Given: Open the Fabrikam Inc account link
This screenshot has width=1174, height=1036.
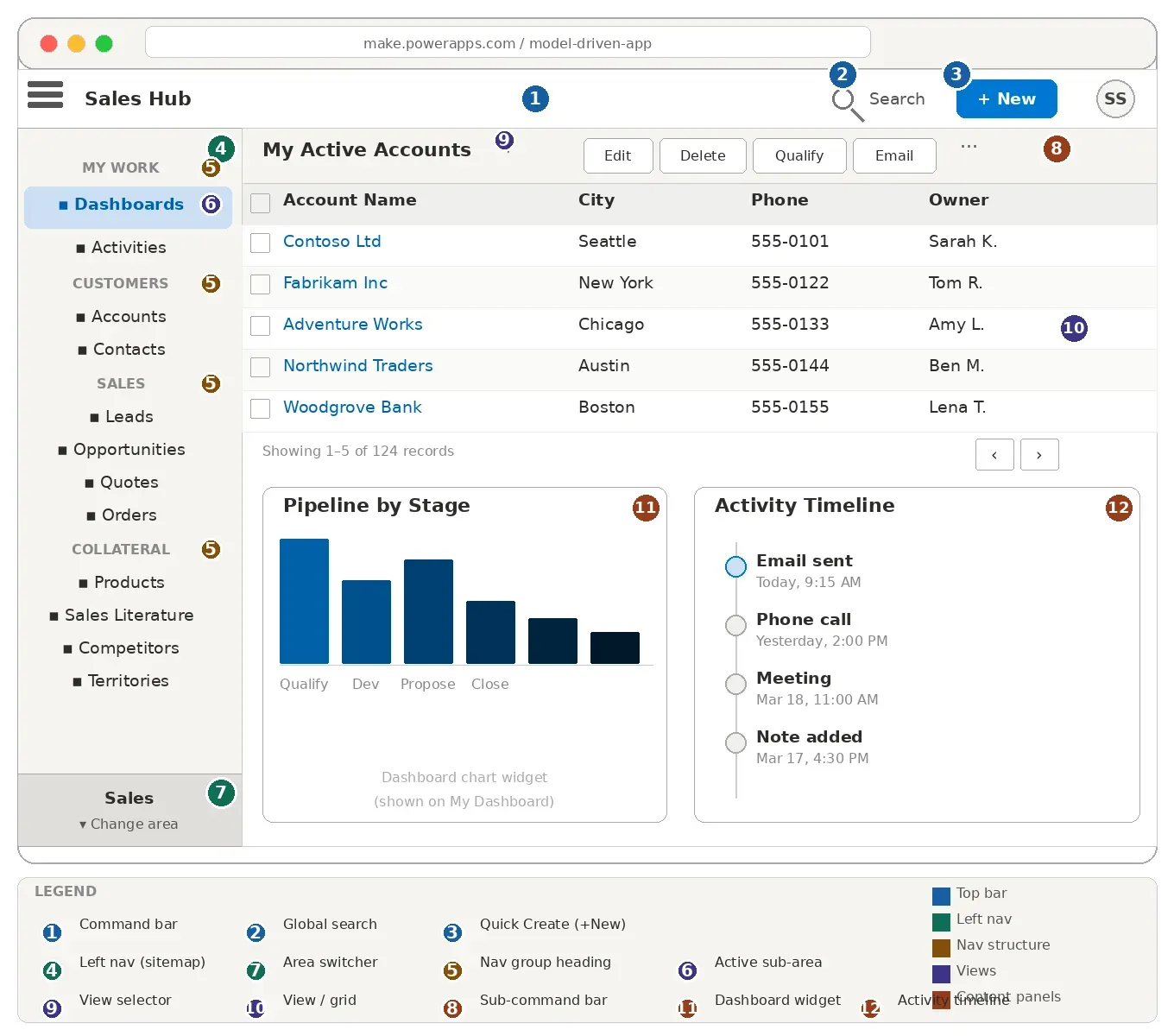Looking at the screenshot, I should [335, 283].
